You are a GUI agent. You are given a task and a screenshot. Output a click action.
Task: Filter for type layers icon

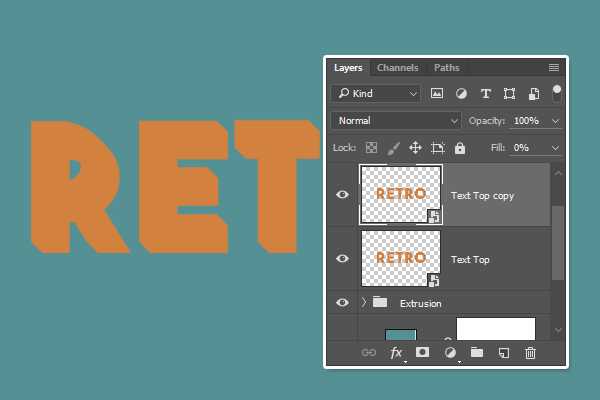pos(486,93)
